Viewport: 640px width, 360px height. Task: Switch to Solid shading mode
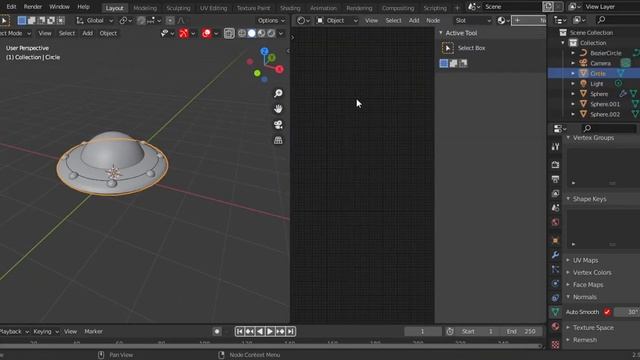pyautogui.click(x=252, y=33)
